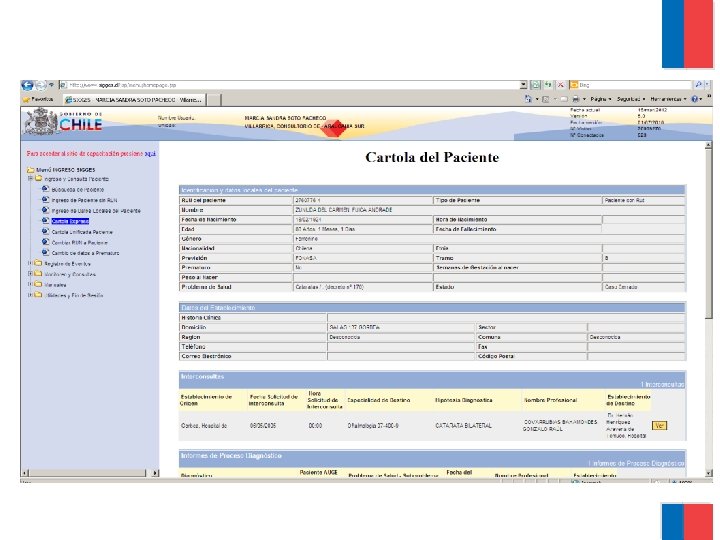The image size is (720, 540).
Task: Open Cambiar RUN a Paciente item
Action: pos(79,242)
